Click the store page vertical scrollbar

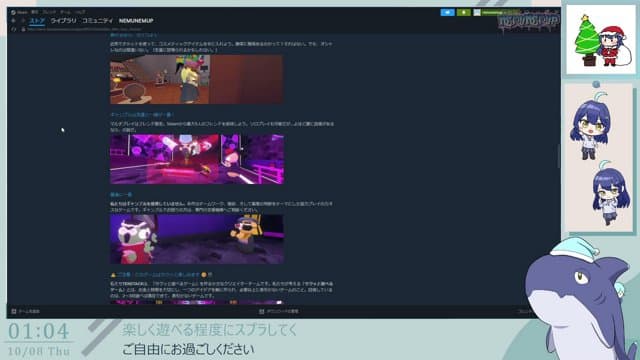[x=559, y=156]
